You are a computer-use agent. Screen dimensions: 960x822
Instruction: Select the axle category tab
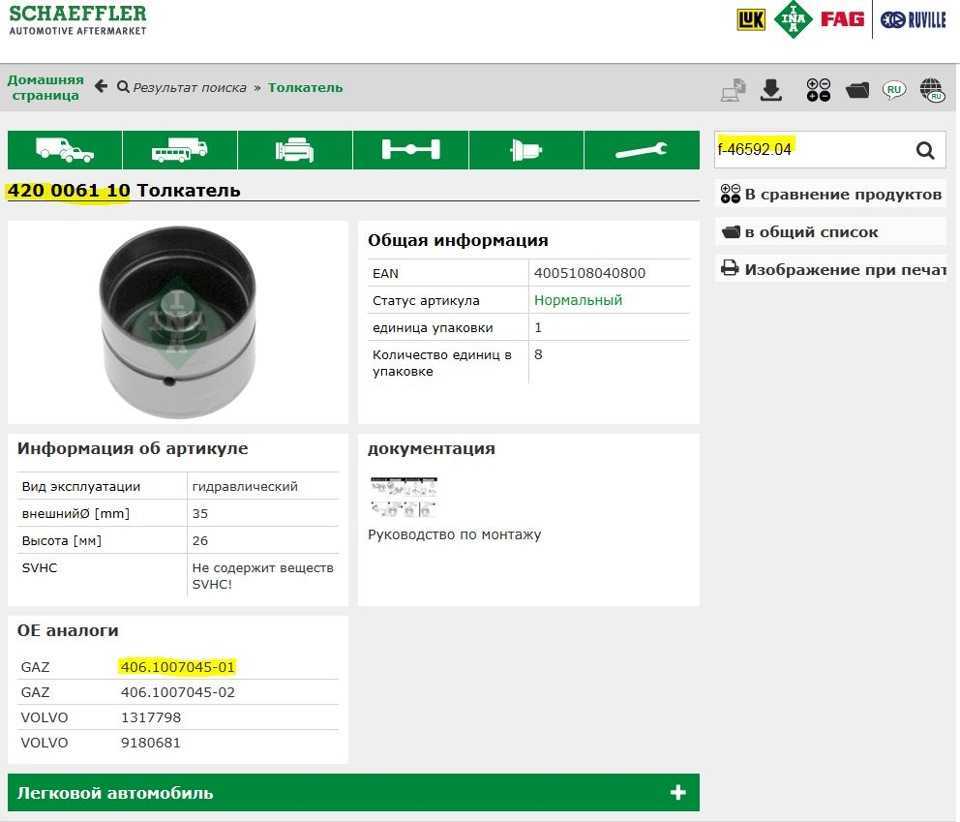410,150
